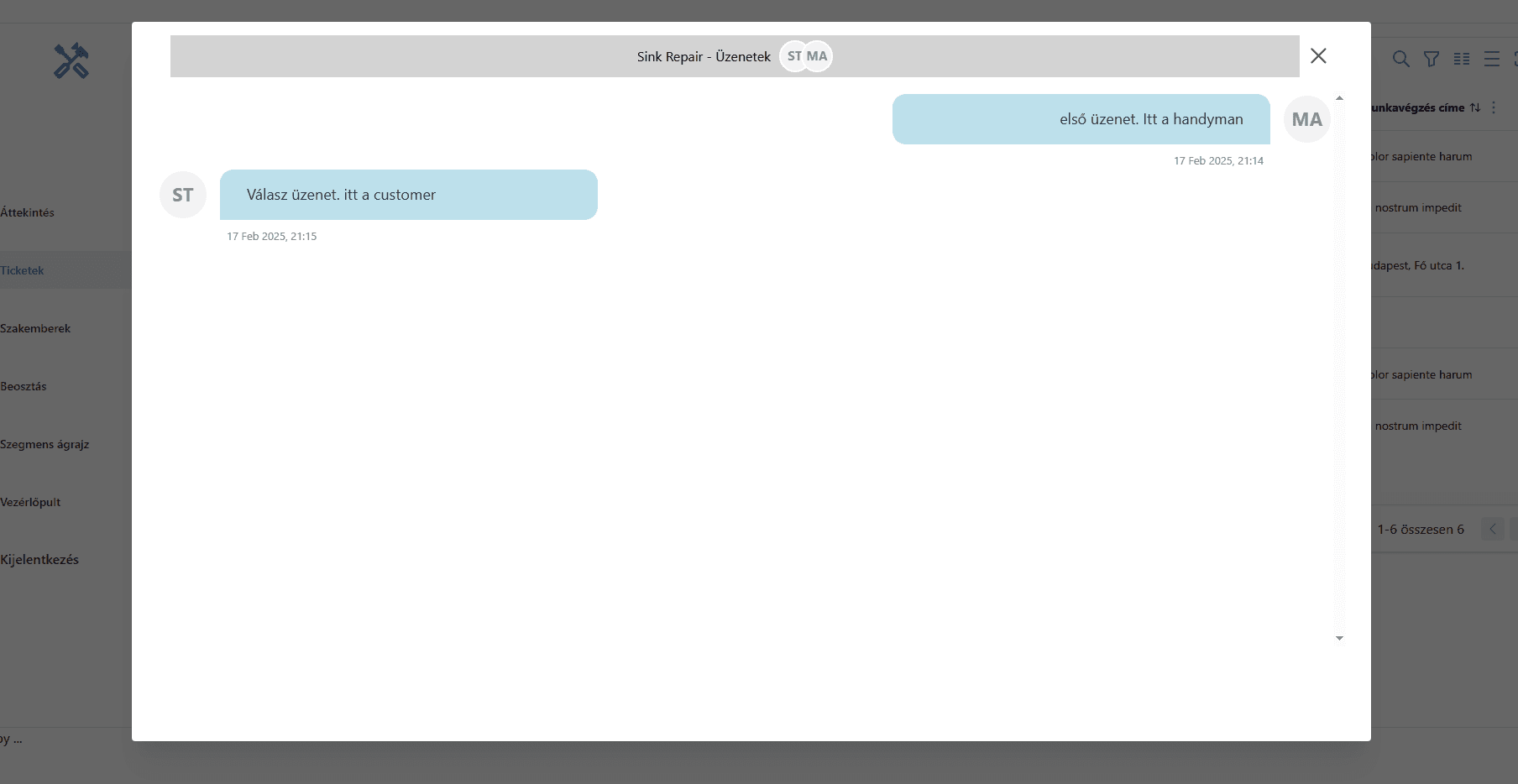Click the large MA avatar beside handyman message

click(x=1306, y=119)
